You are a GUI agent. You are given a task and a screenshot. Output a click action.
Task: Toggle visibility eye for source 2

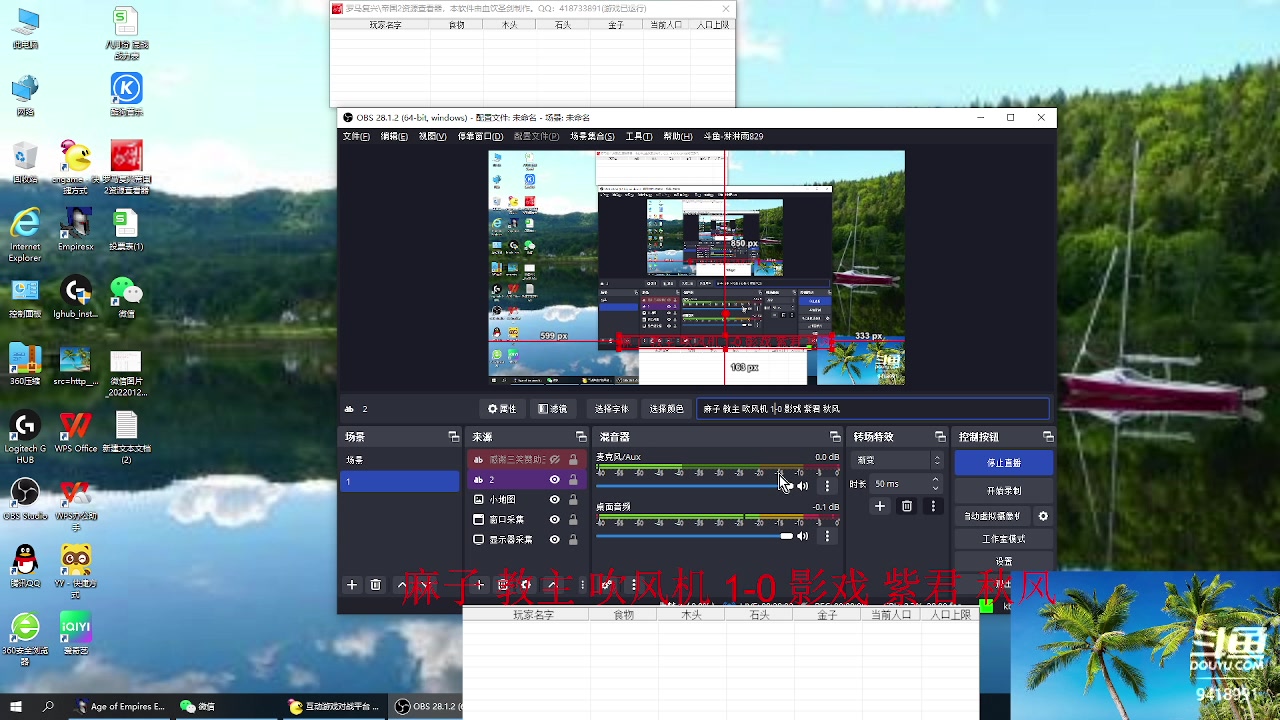point(554,480)
